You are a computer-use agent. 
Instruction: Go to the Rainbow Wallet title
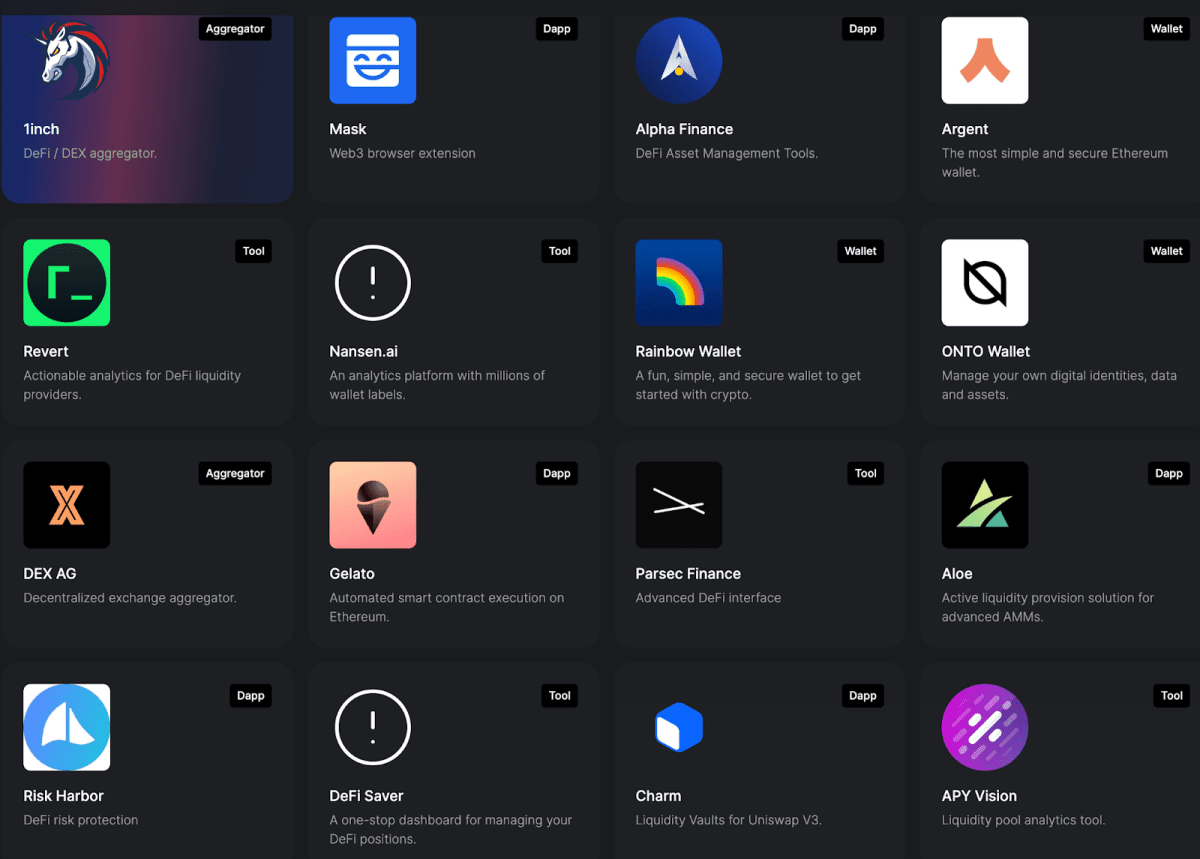point(689,351)
